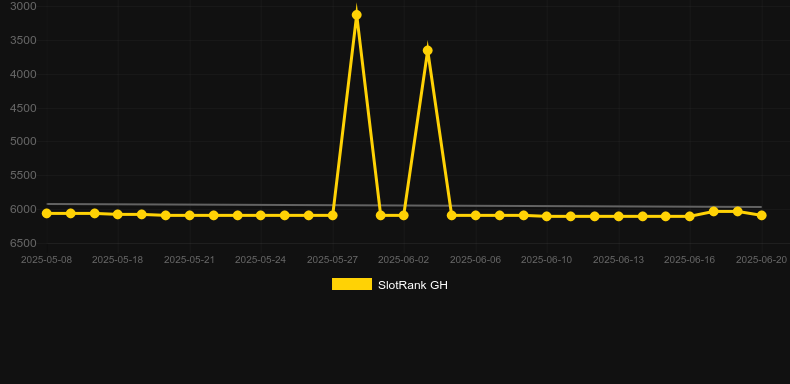The width and height of the screenshot is (790, 384).
Task: Click the last data point at 2025-06-20
Action: coord(762,215)
